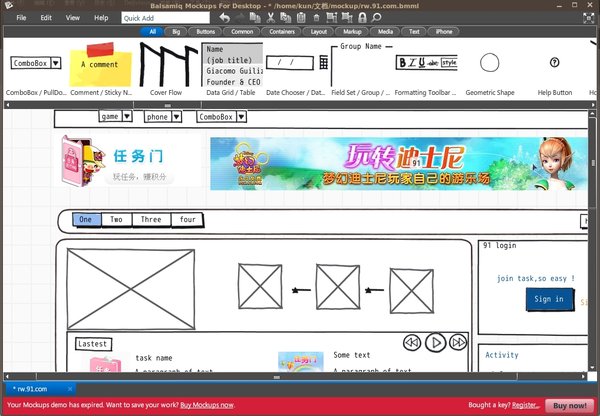
Task: Open the Edit menu
Action: tap(46, 18)
